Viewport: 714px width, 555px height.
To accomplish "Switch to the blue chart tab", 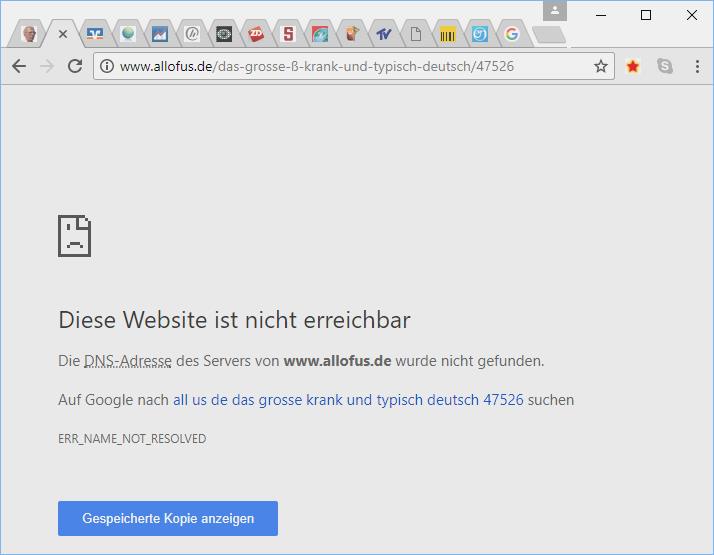I will click(160, 34).
